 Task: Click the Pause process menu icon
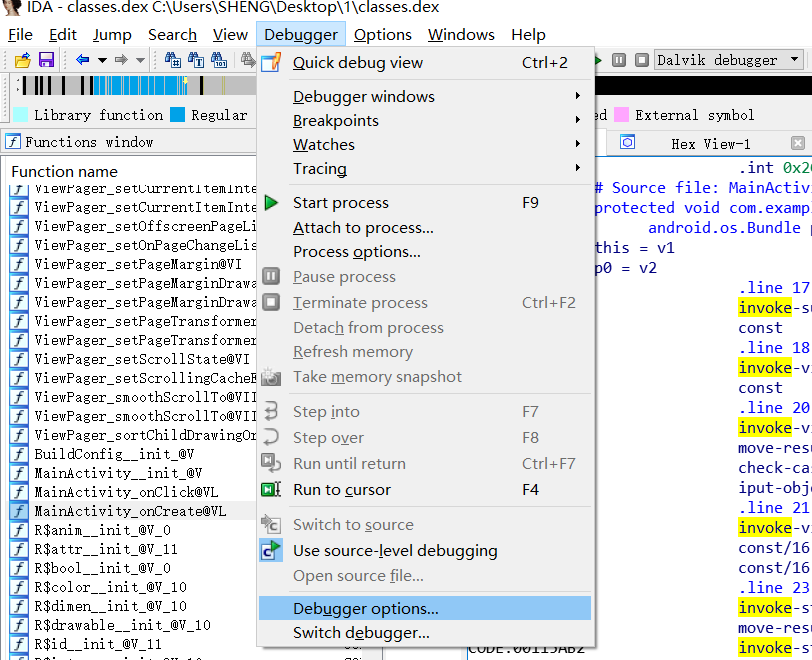point(271,276)
